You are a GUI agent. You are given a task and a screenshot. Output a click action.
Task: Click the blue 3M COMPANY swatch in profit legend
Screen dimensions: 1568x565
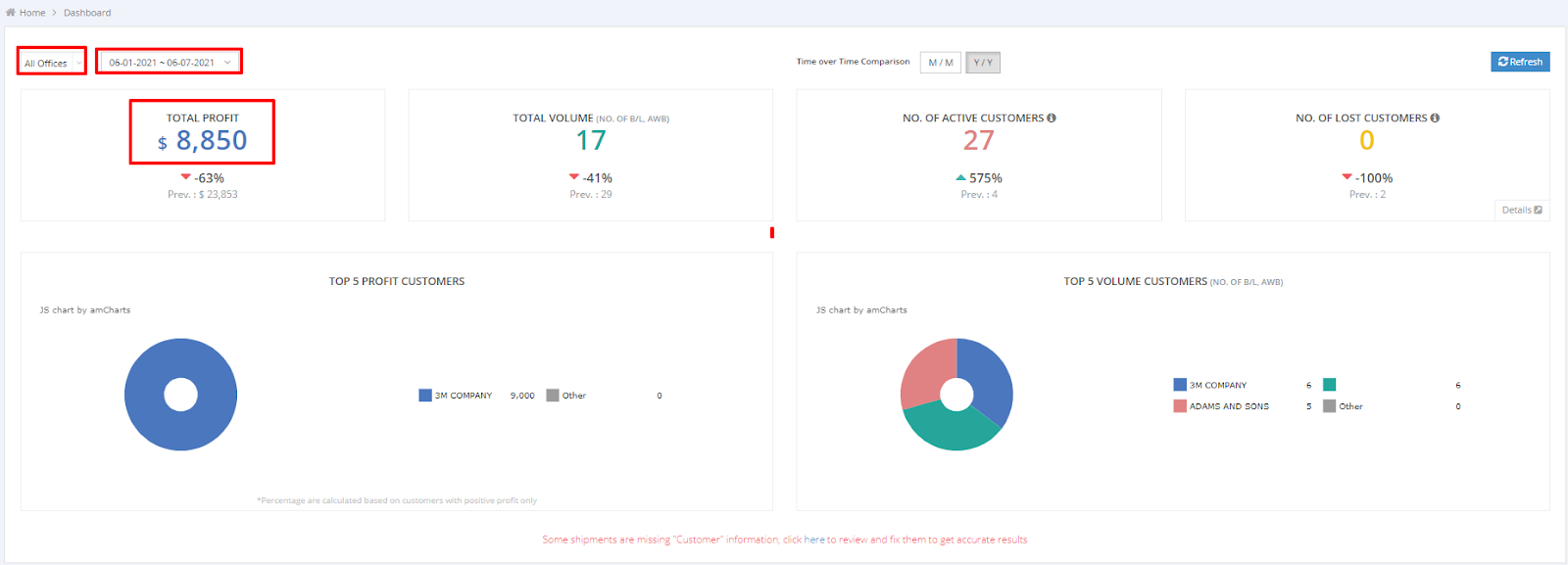[425, 396]
